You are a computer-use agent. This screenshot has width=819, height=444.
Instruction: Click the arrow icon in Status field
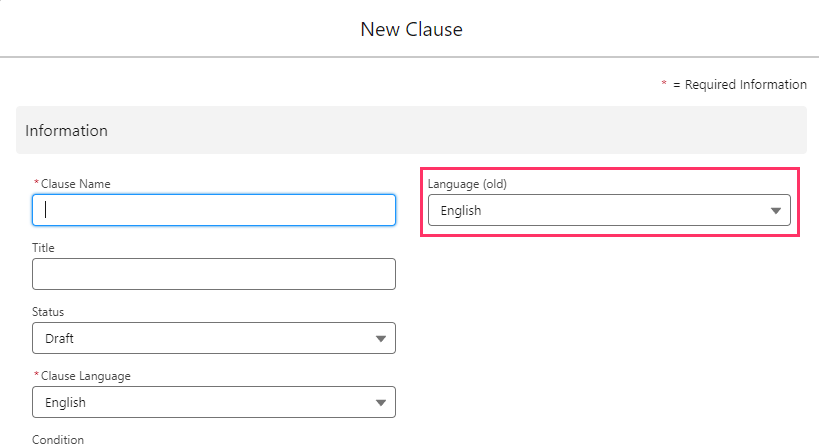(x=380, y=339)
